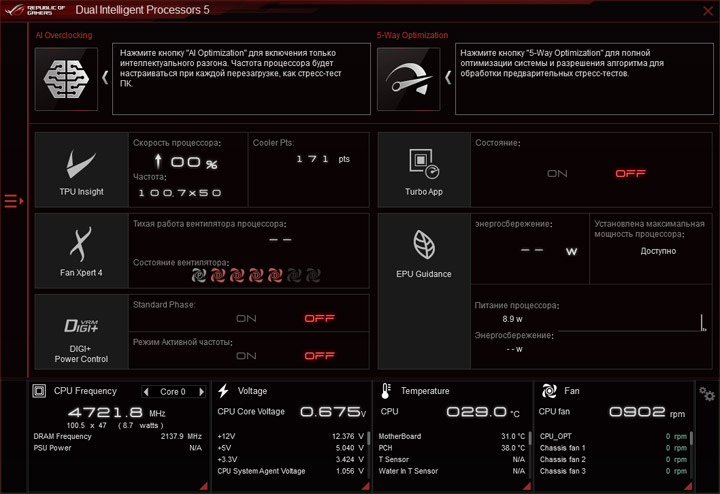Screen dimensions: 720x494
Task: Click the Voltage lightning icon
Action: [x=223, y=391]
